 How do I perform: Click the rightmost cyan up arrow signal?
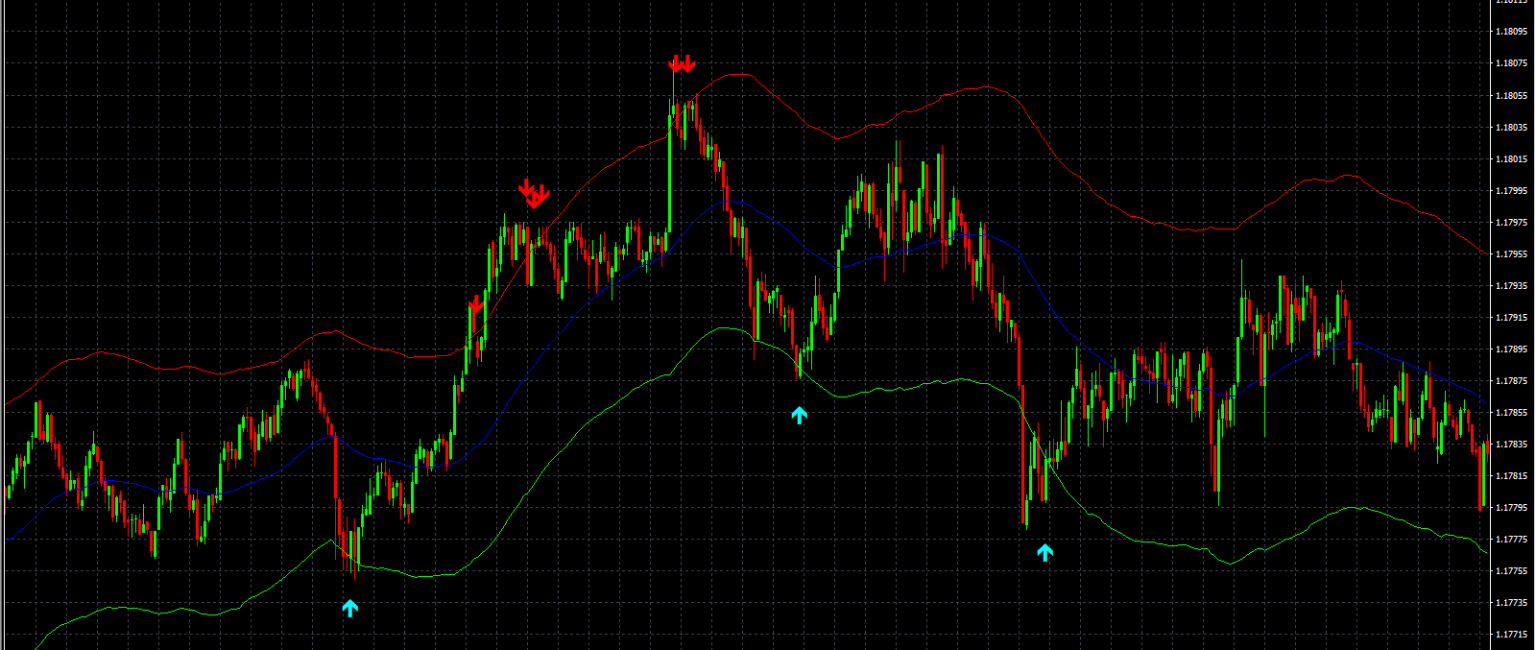pos(1046,551)
